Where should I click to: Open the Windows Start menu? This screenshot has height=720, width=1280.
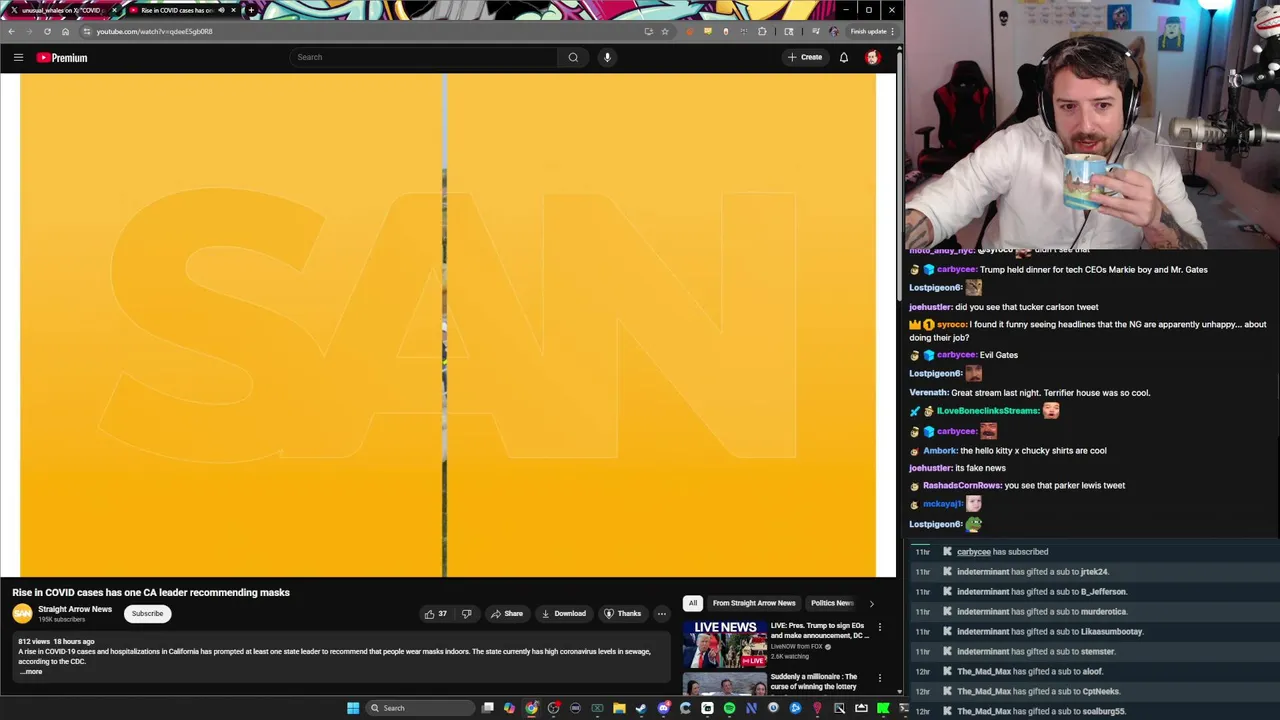[x=352, y=708]
